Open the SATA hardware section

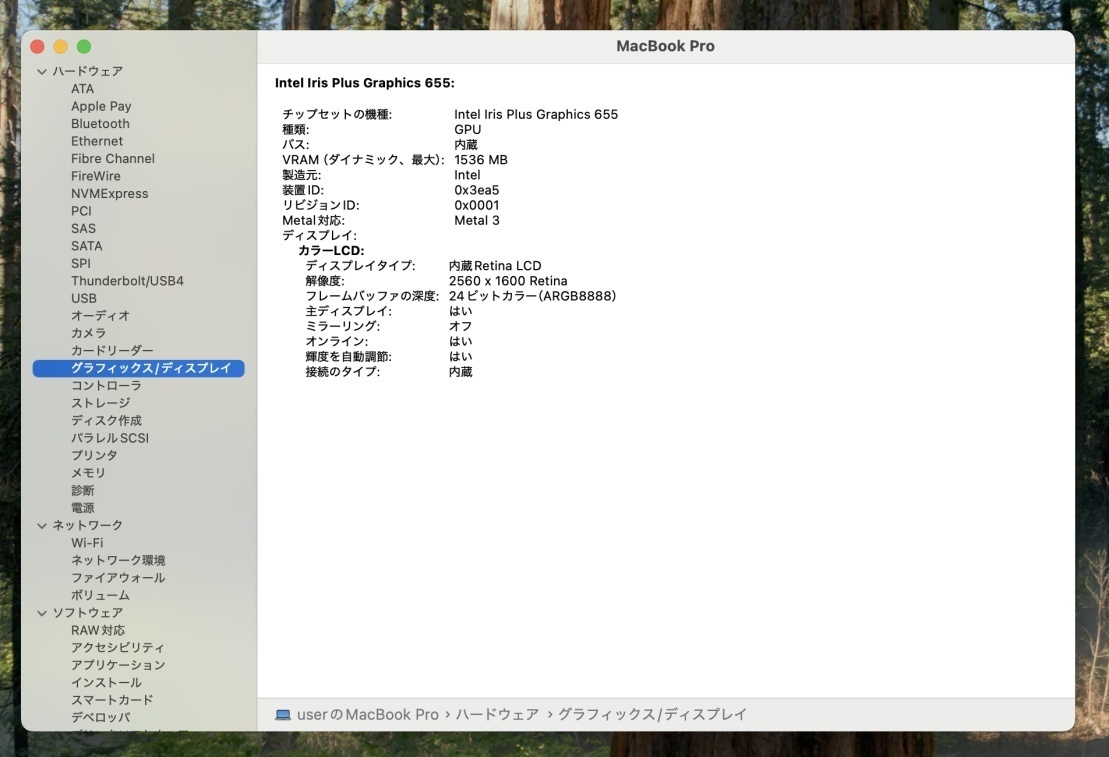point(86,246)
